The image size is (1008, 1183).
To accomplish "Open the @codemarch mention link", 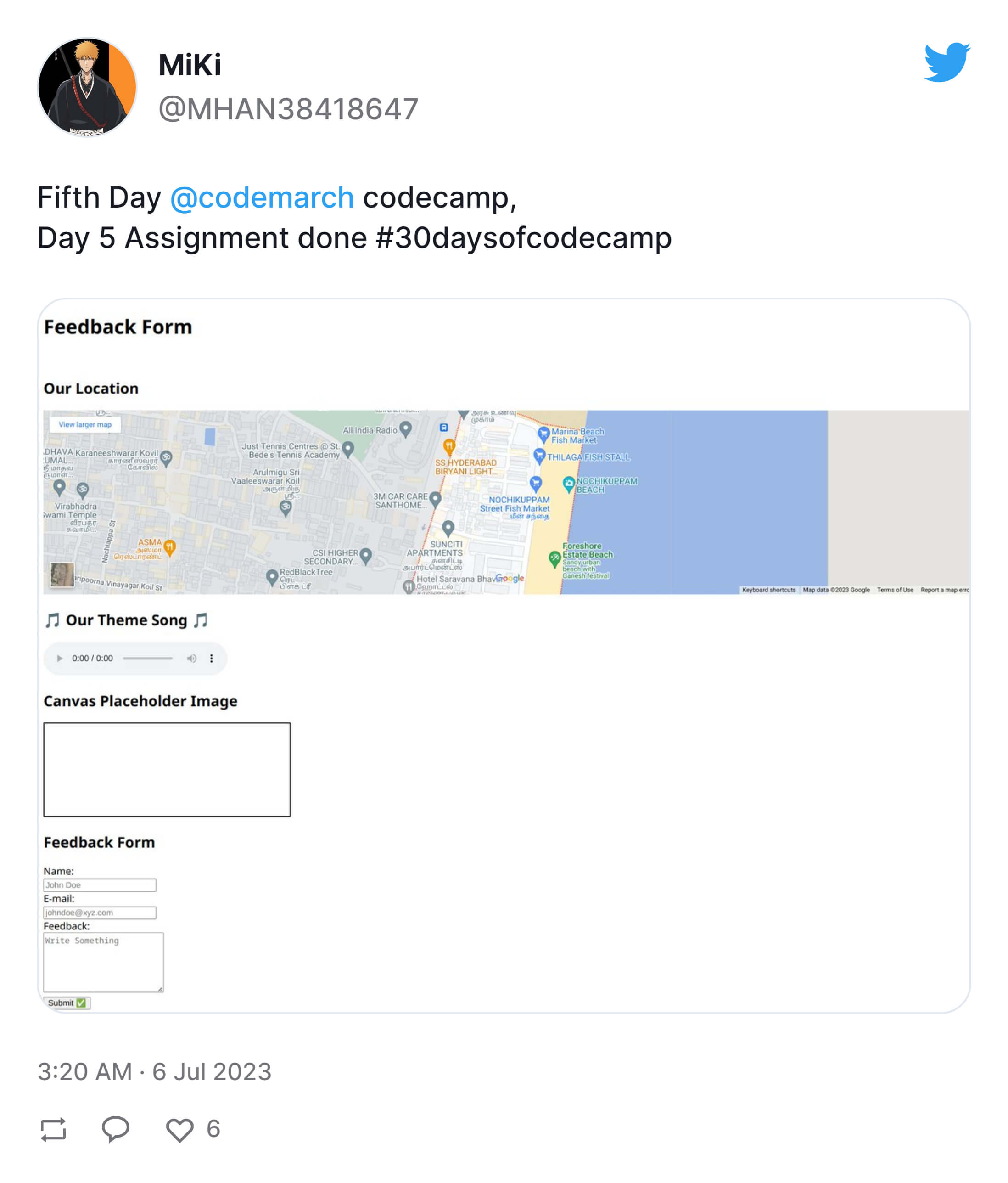I will [x=262, y=197].
